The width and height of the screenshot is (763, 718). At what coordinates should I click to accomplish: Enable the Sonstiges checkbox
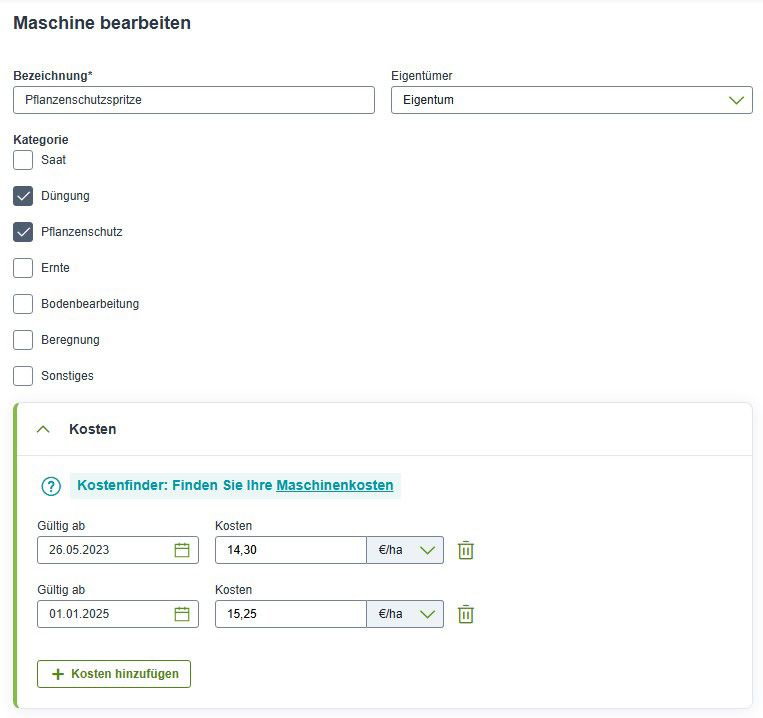click(x=23, y=376)
